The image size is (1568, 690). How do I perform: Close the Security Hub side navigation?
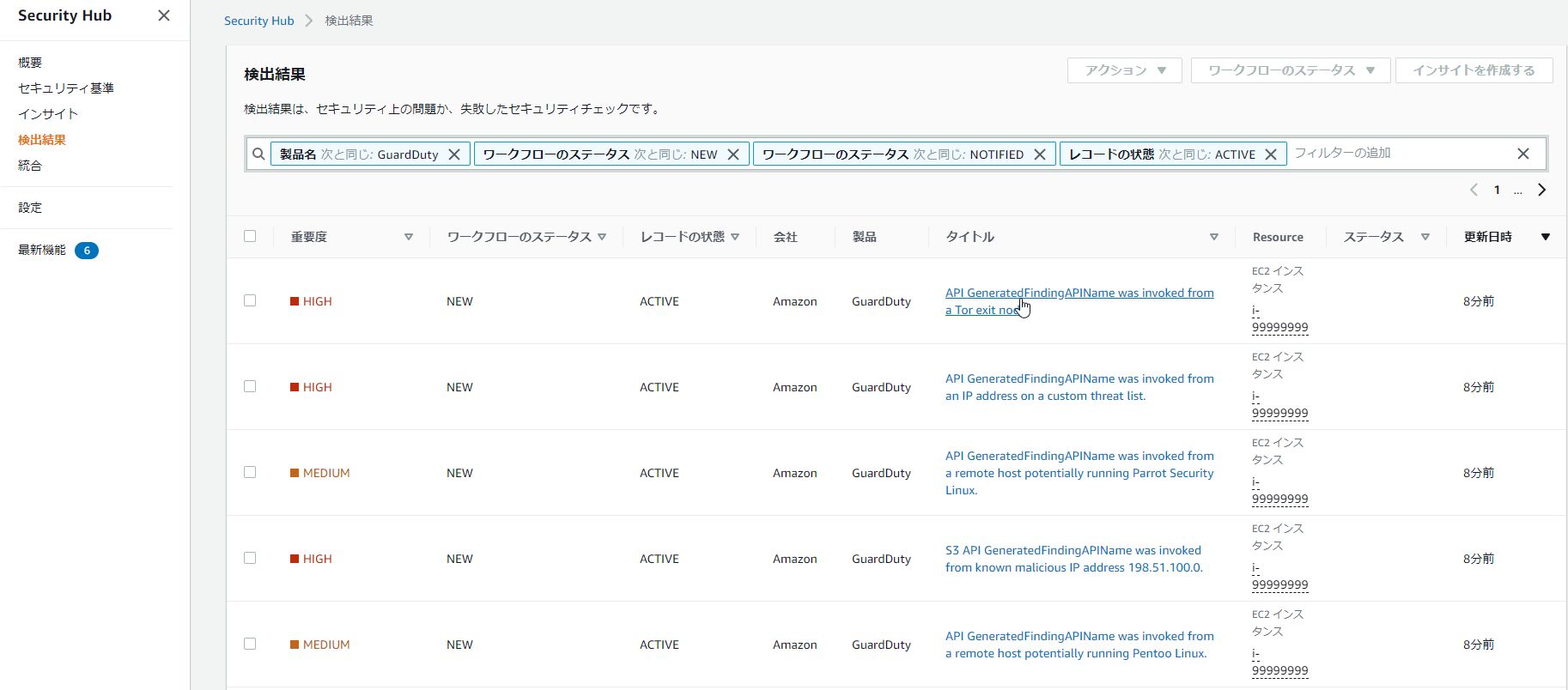pyautogui.click(x=164, y=15)
